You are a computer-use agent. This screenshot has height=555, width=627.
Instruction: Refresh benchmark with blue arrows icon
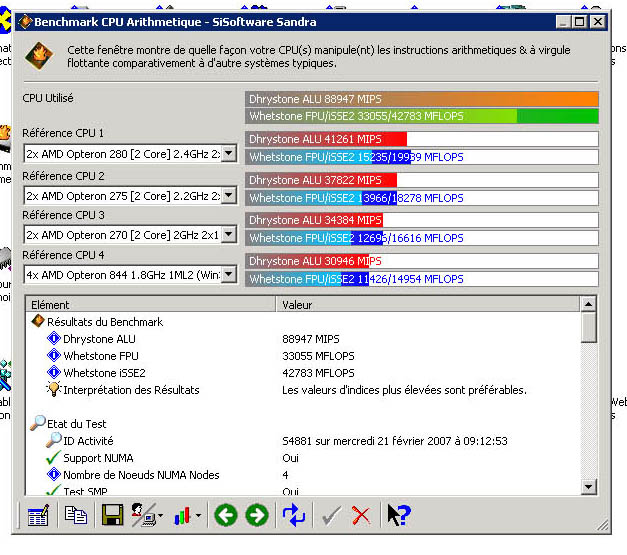click(294, 515)
